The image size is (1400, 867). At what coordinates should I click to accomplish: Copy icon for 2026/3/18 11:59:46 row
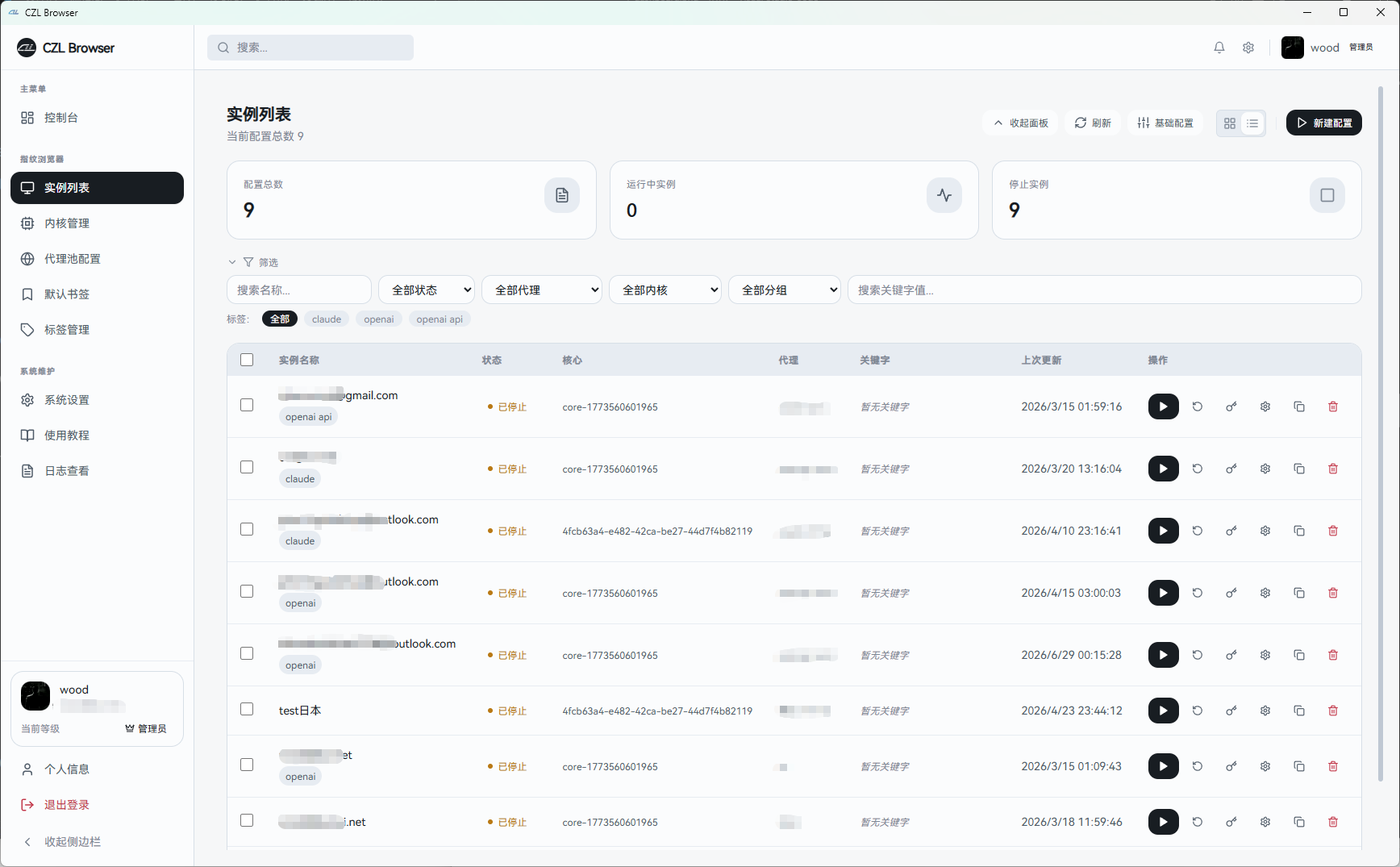coord(1299,822)
